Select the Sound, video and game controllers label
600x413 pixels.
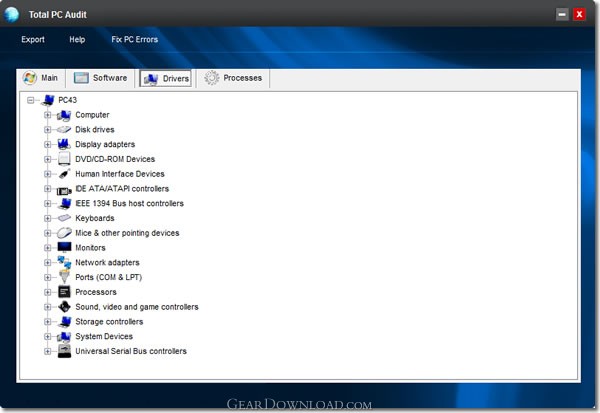tap(137, 307)
